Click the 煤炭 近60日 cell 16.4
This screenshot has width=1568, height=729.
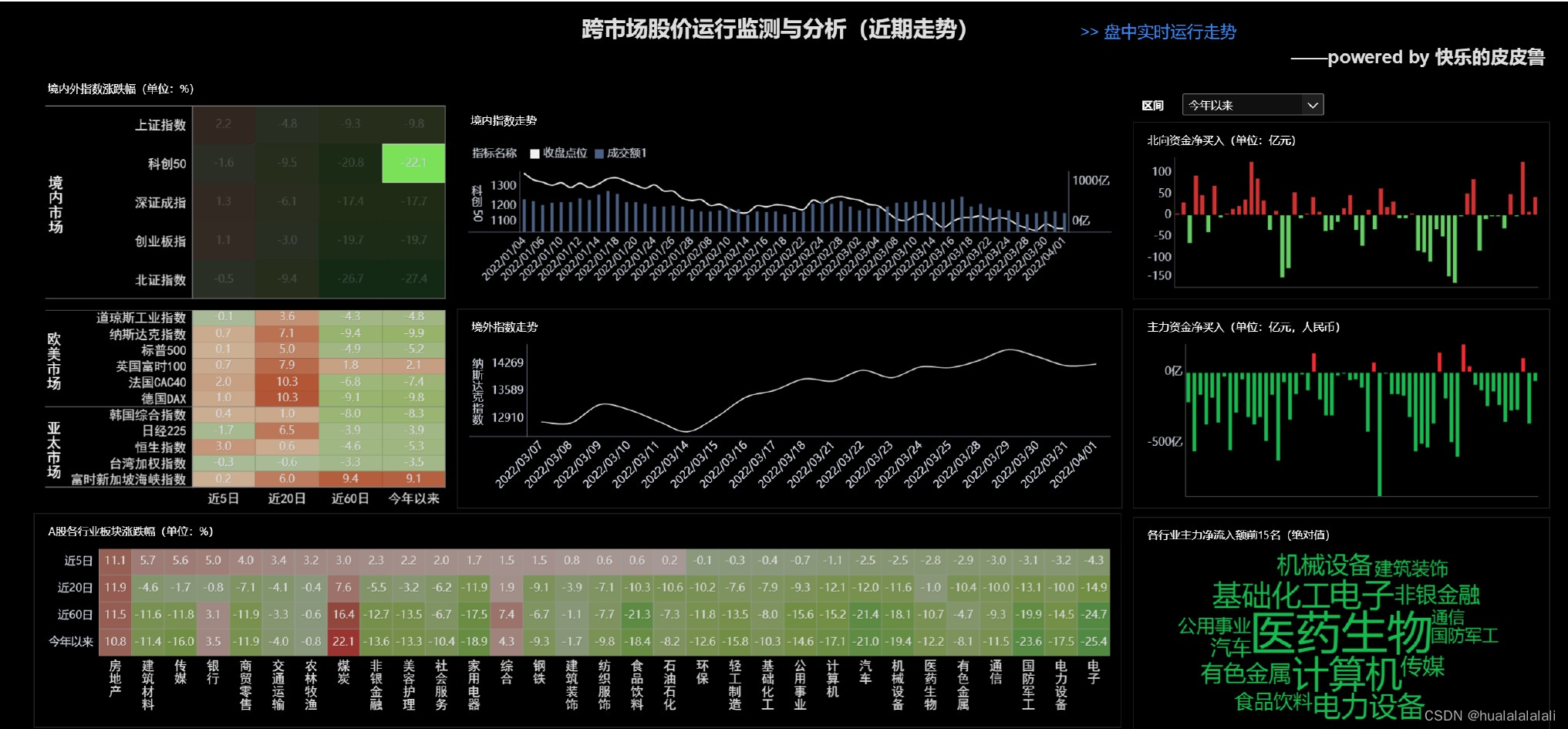pyautogui.click(x=343, y=615)
